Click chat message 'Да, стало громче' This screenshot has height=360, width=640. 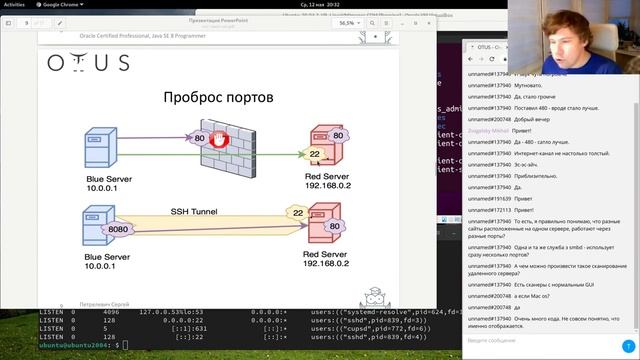(535, 97)
